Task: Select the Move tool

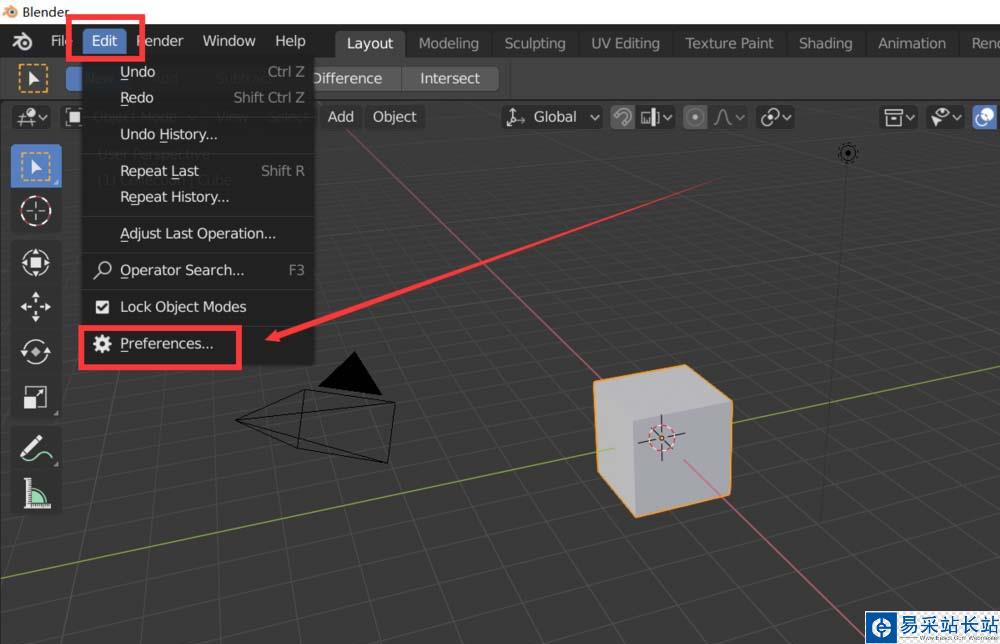Action: tap(36, 307)
